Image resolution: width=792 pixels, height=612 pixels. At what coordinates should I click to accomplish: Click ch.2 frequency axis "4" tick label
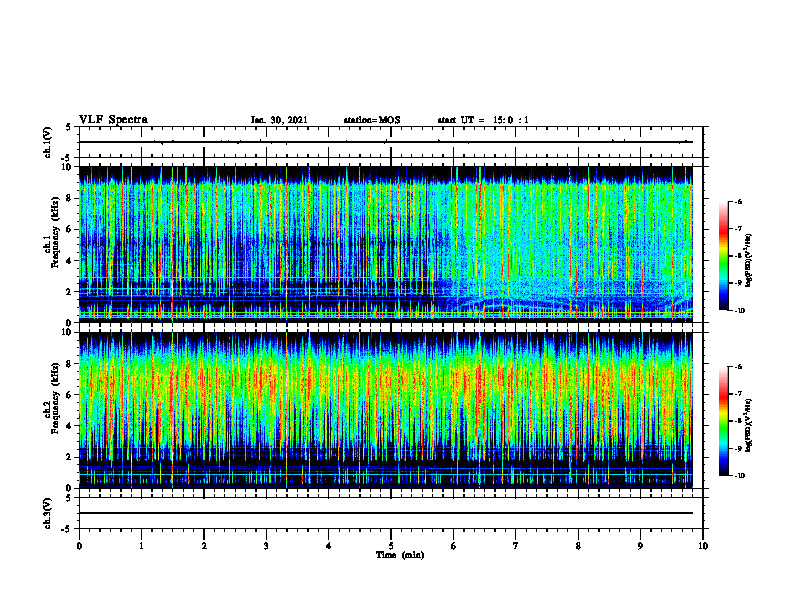pyautogui.click(x=70, y=426)
